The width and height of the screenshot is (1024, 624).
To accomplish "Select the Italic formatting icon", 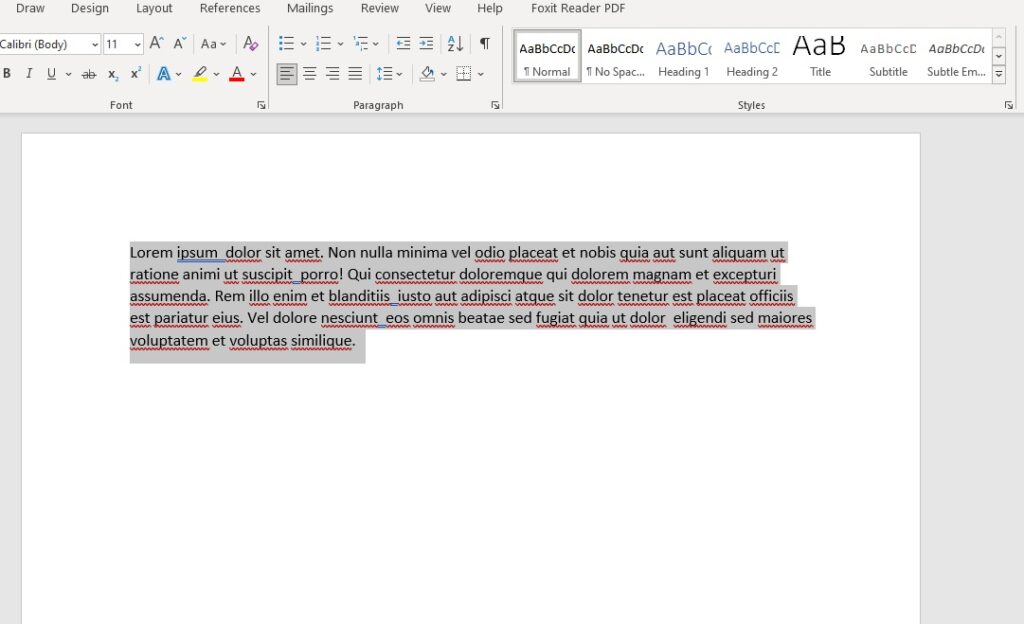I will coord(30,73).
